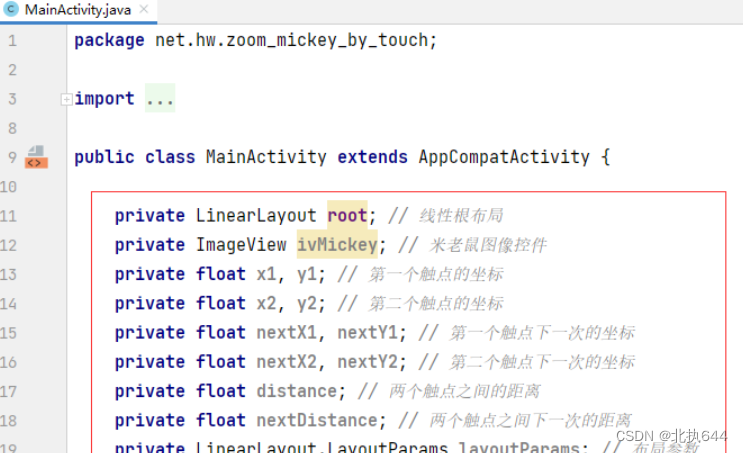
Task: Click the package keyword on line 1
Action: coord(109,41)
